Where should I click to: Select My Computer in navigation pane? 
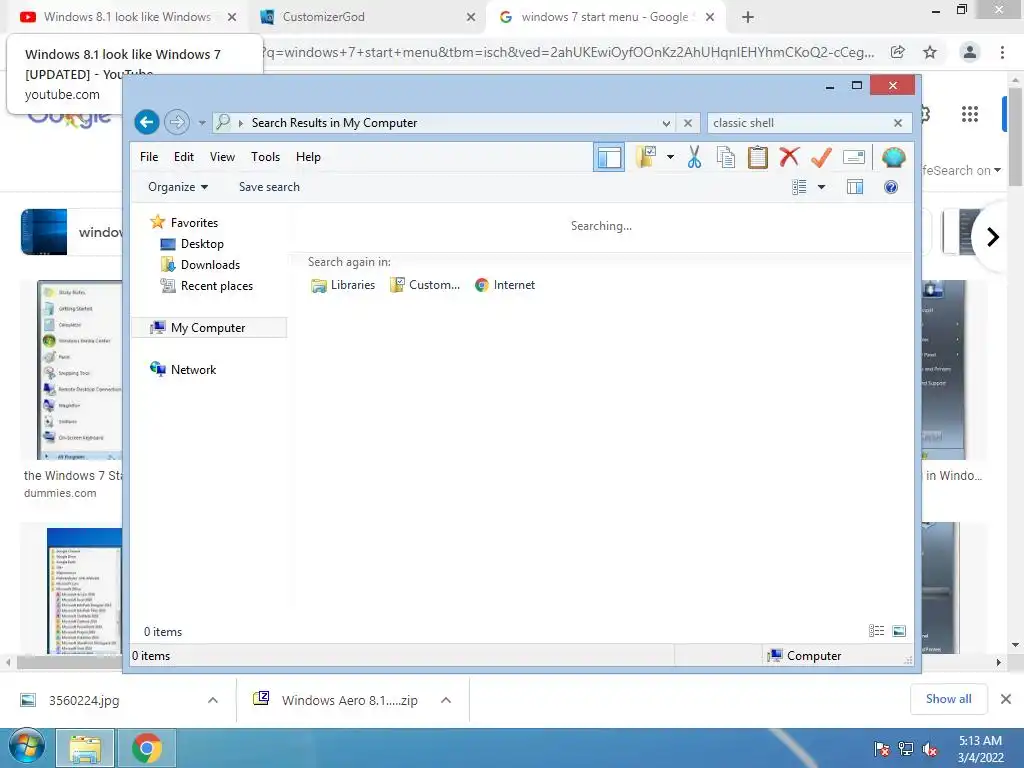[208, 328]
